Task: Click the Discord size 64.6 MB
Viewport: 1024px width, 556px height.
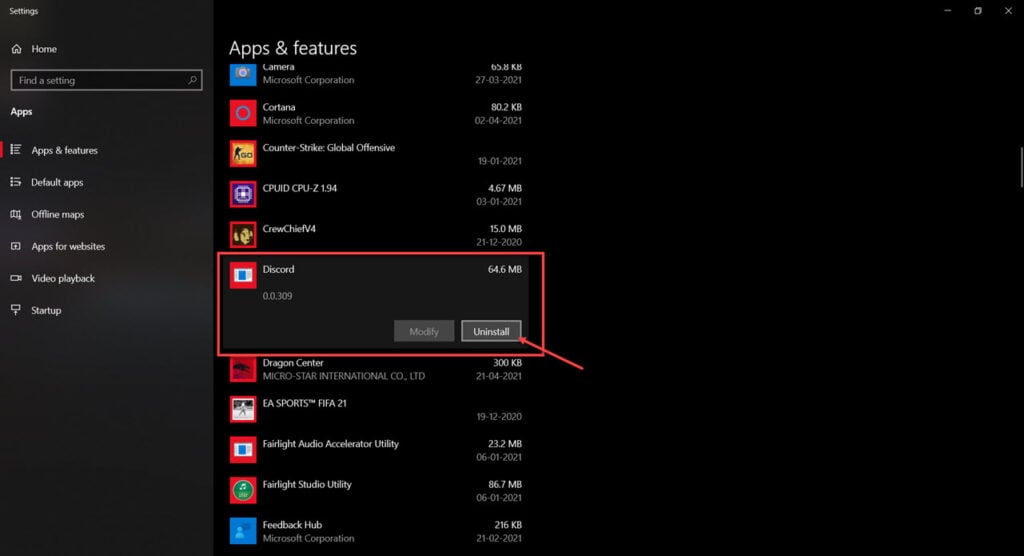Action: (x=505, y=269)
